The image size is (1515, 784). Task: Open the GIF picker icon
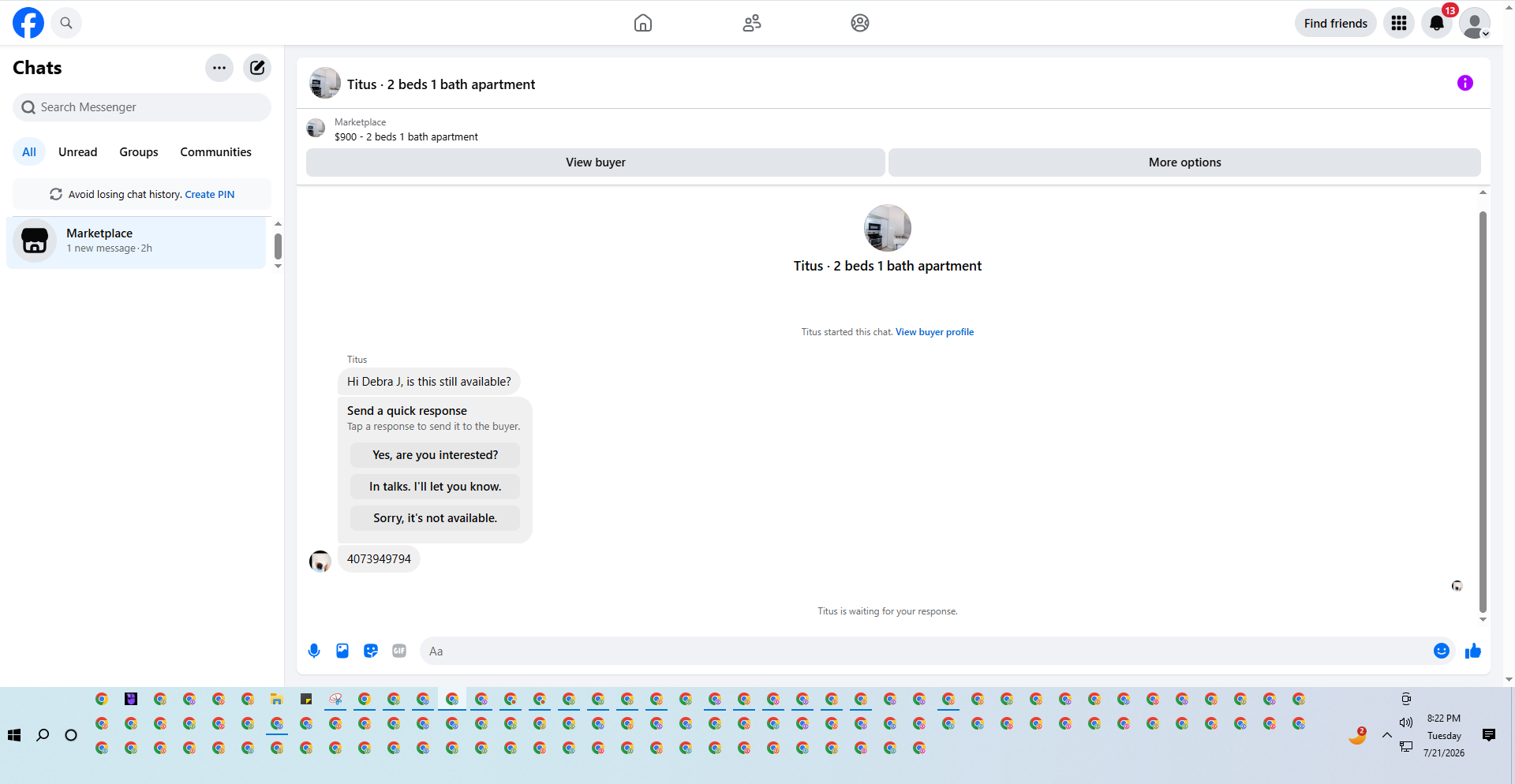tap(399, 651)
